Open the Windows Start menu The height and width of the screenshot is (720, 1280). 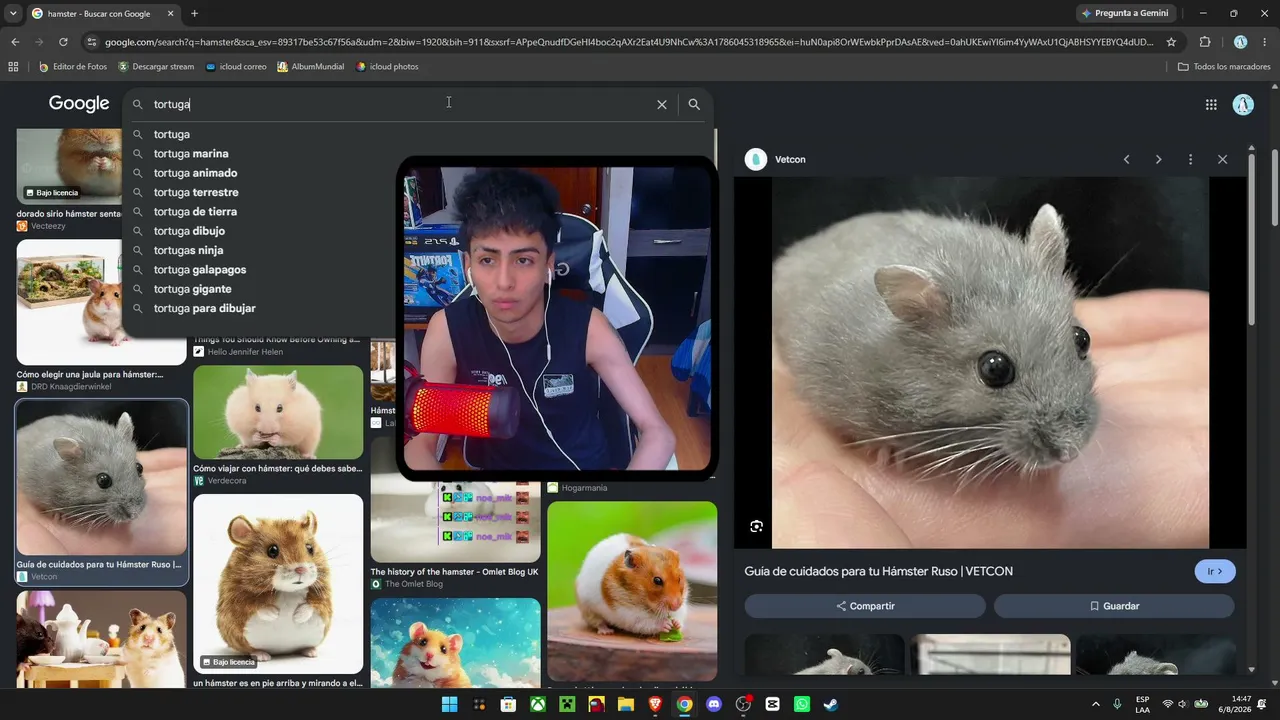[450, 704]
